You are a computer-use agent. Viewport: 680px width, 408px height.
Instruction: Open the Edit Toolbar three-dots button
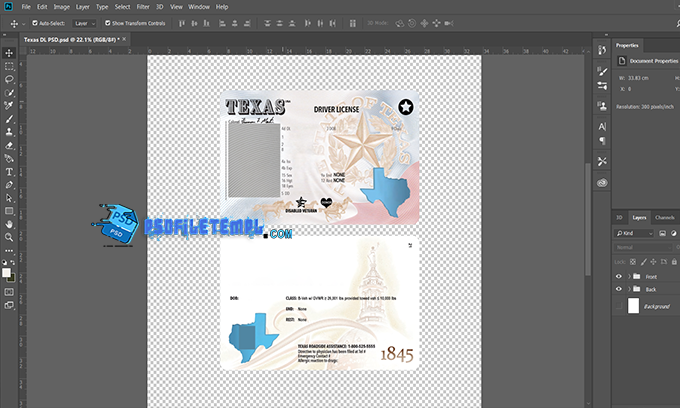(x=9, y=251)
